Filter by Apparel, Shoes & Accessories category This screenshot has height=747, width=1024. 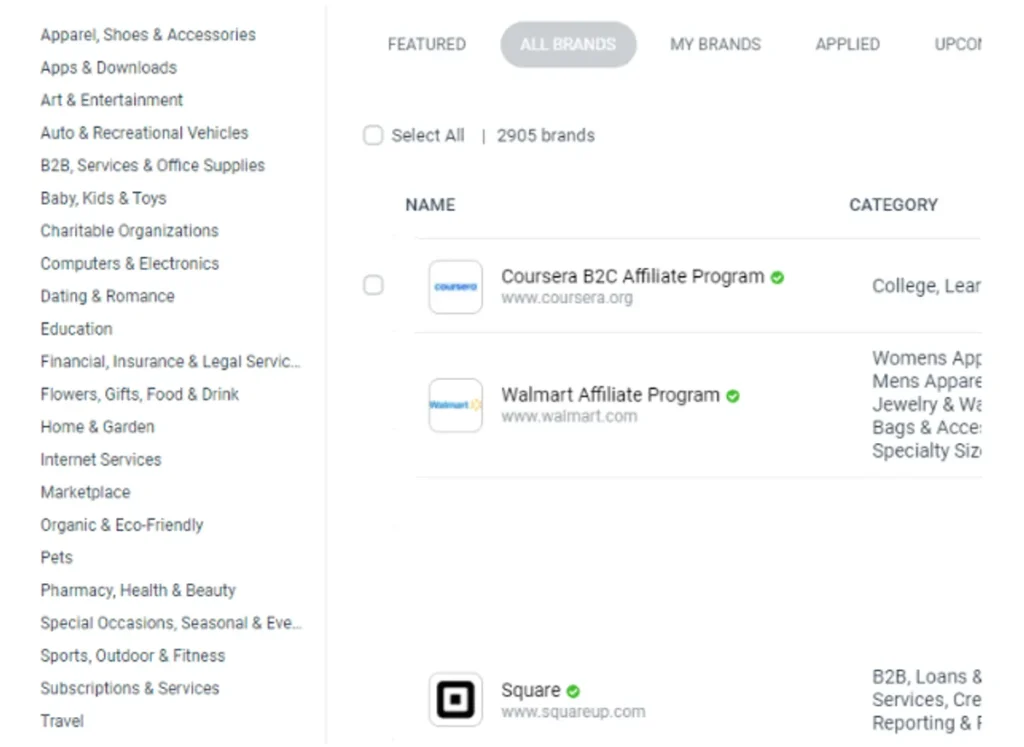pyautogui.click(x=148, y=35)
